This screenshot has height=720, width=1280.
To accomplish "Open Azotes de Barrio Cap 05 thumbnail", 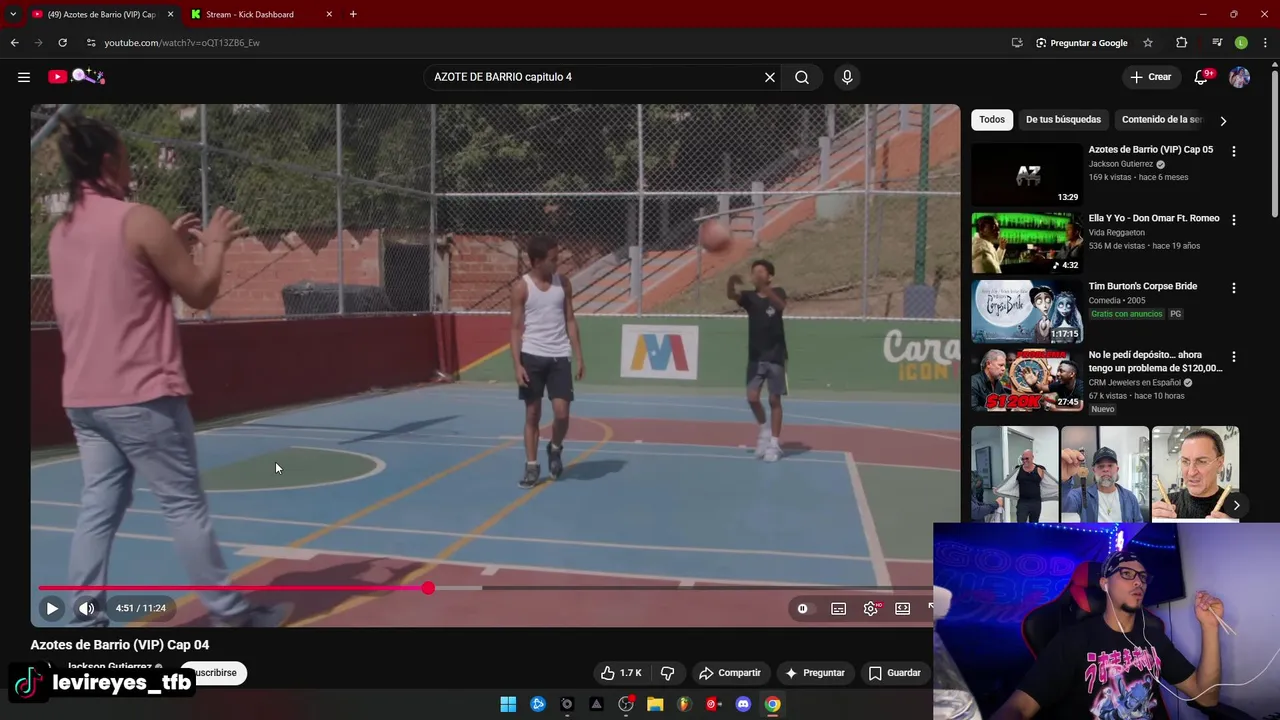I will pyautogui.click(x=1027, y=174).
